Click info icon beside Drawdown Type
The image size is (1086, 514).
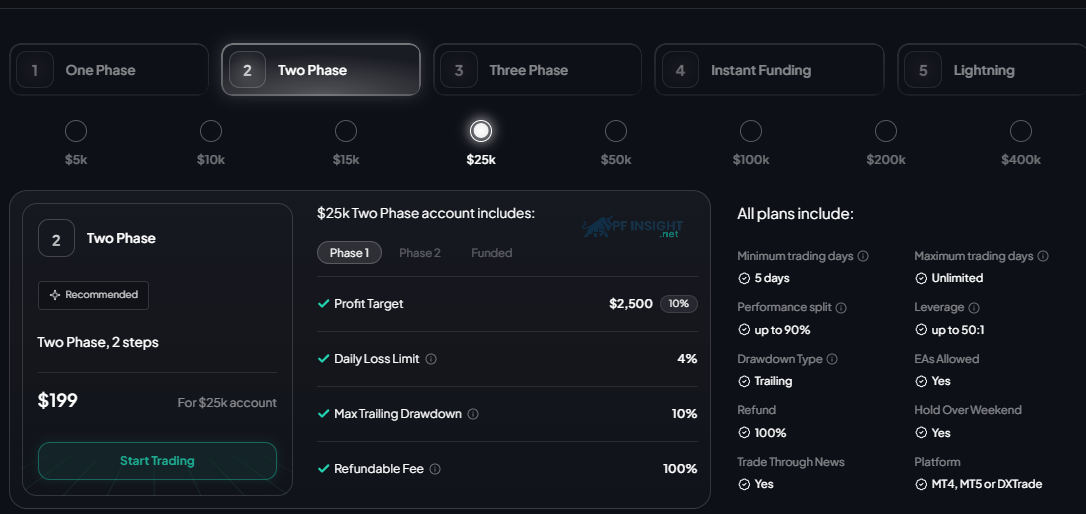(x=833, y=359)
